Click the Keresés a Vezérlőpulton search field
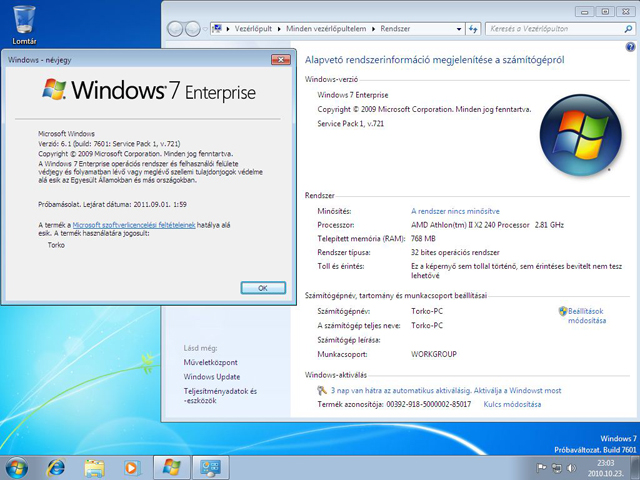Viewport: 640px width, 480px height. [x=553, y=29]
